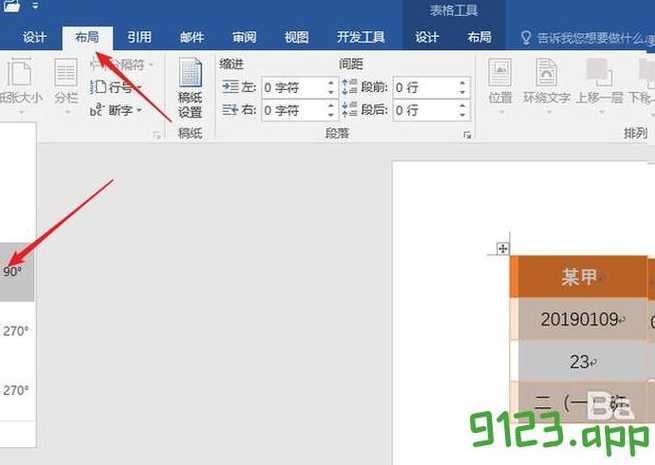
Task: Open the 段落 paragraph dialog launcher
Action: [x=467, y=135]
